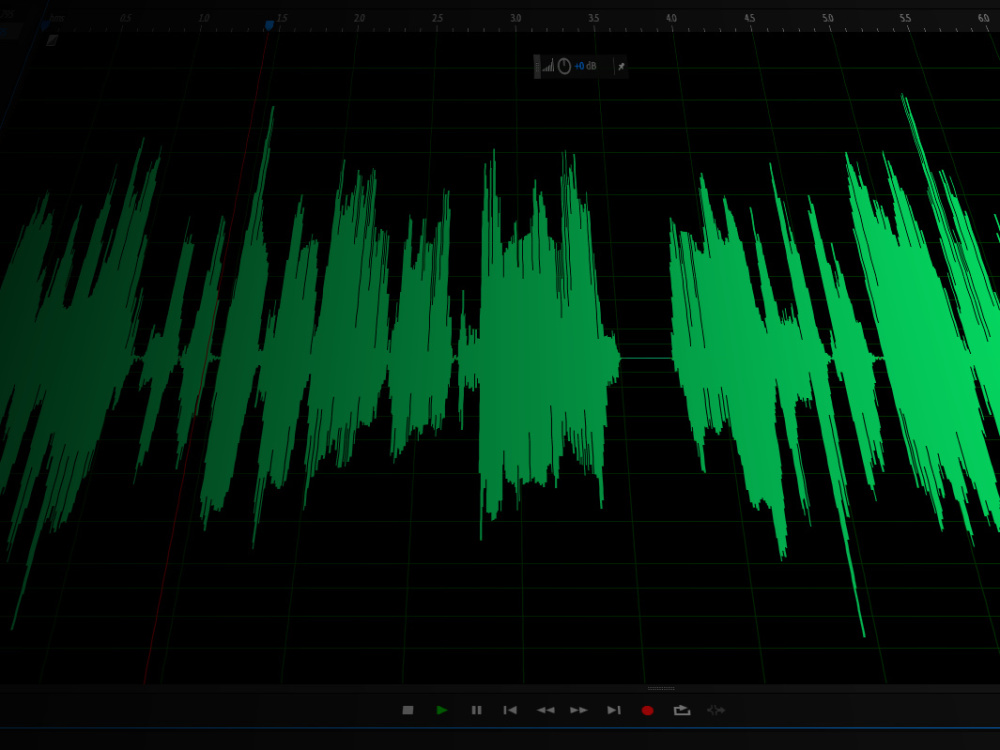Pause playback with the Pause button

476,710
